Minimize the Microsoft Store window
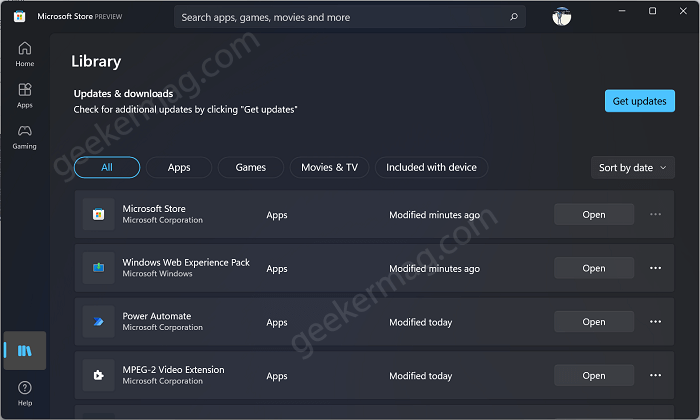 pos(621,11)
